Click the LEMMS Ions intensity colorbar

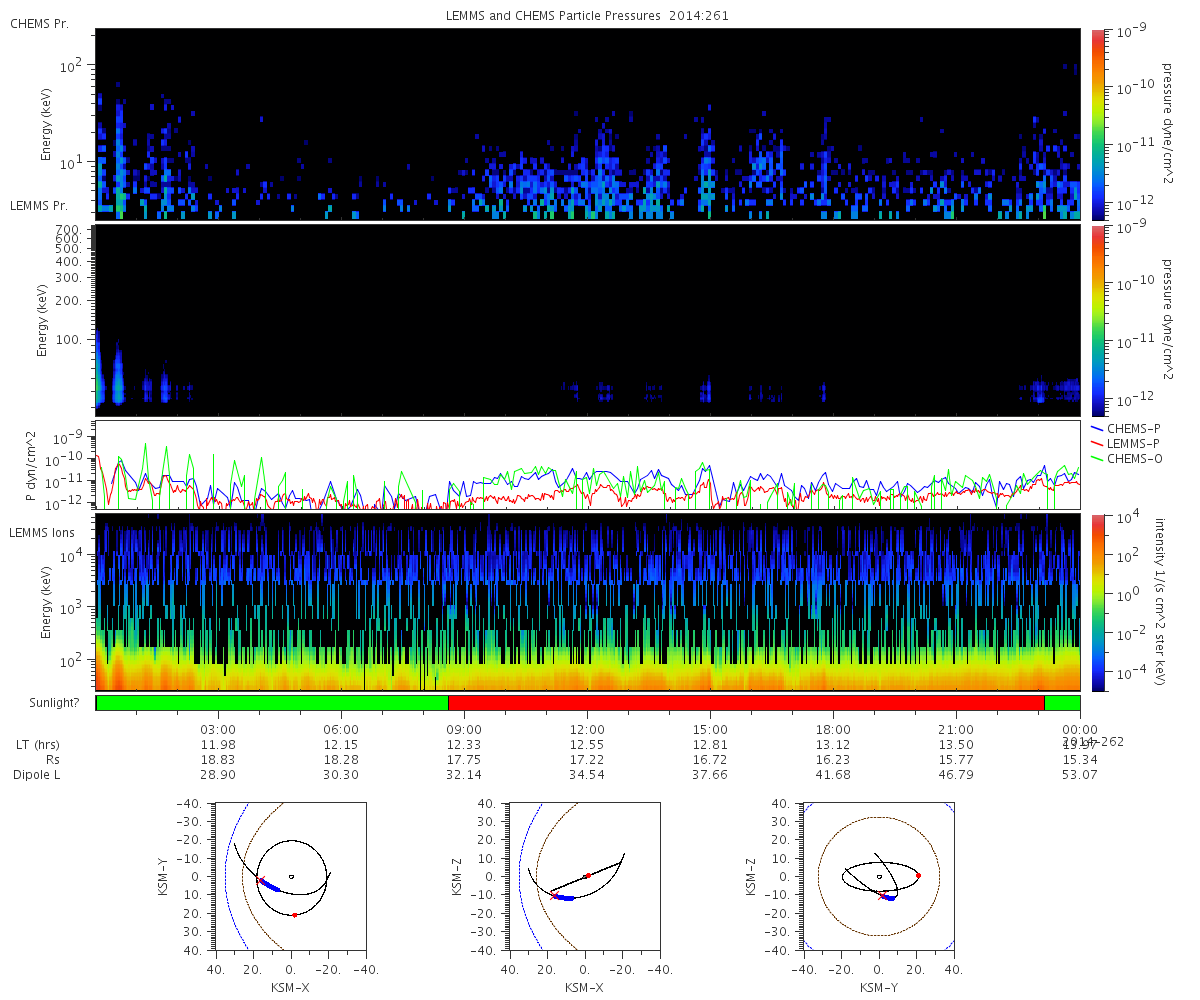1097,602
